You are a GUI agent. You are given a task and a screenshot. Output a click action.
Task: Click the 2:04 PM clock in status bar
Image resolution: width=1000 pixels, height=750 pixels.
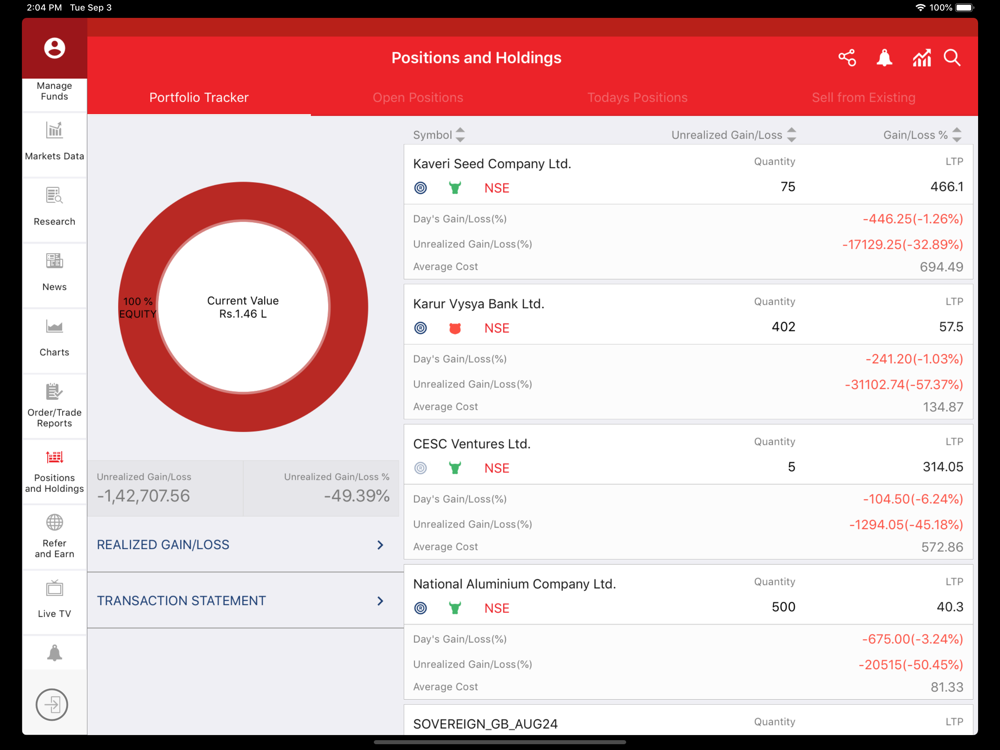click(x=44, y=8)
